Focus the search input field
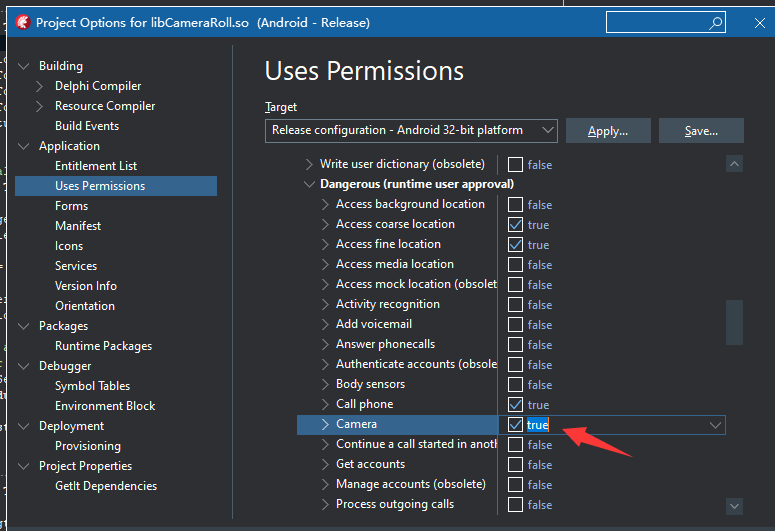The height and width of the screenshot is (531, 778). pos(656,22)
